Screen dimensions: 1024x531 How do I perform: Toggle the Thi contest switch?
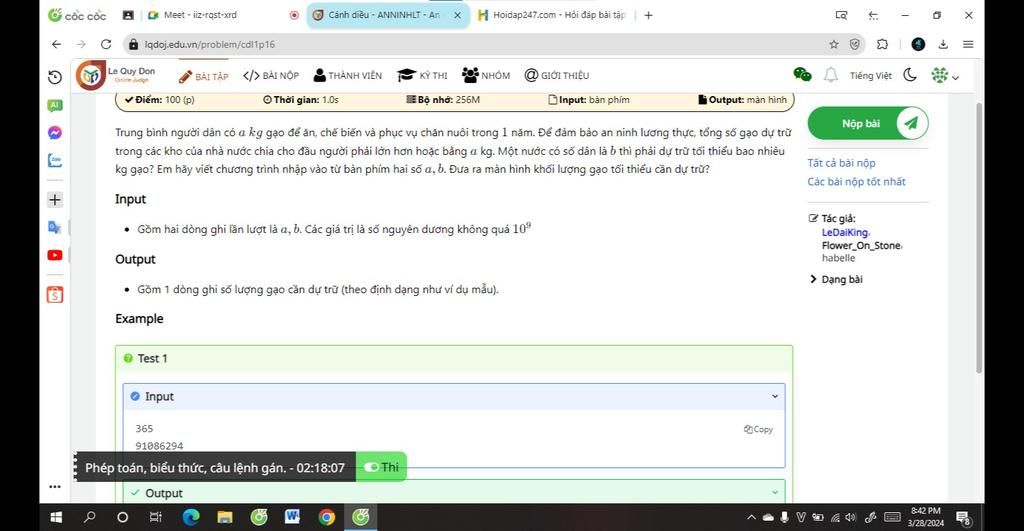click(381, 467)
